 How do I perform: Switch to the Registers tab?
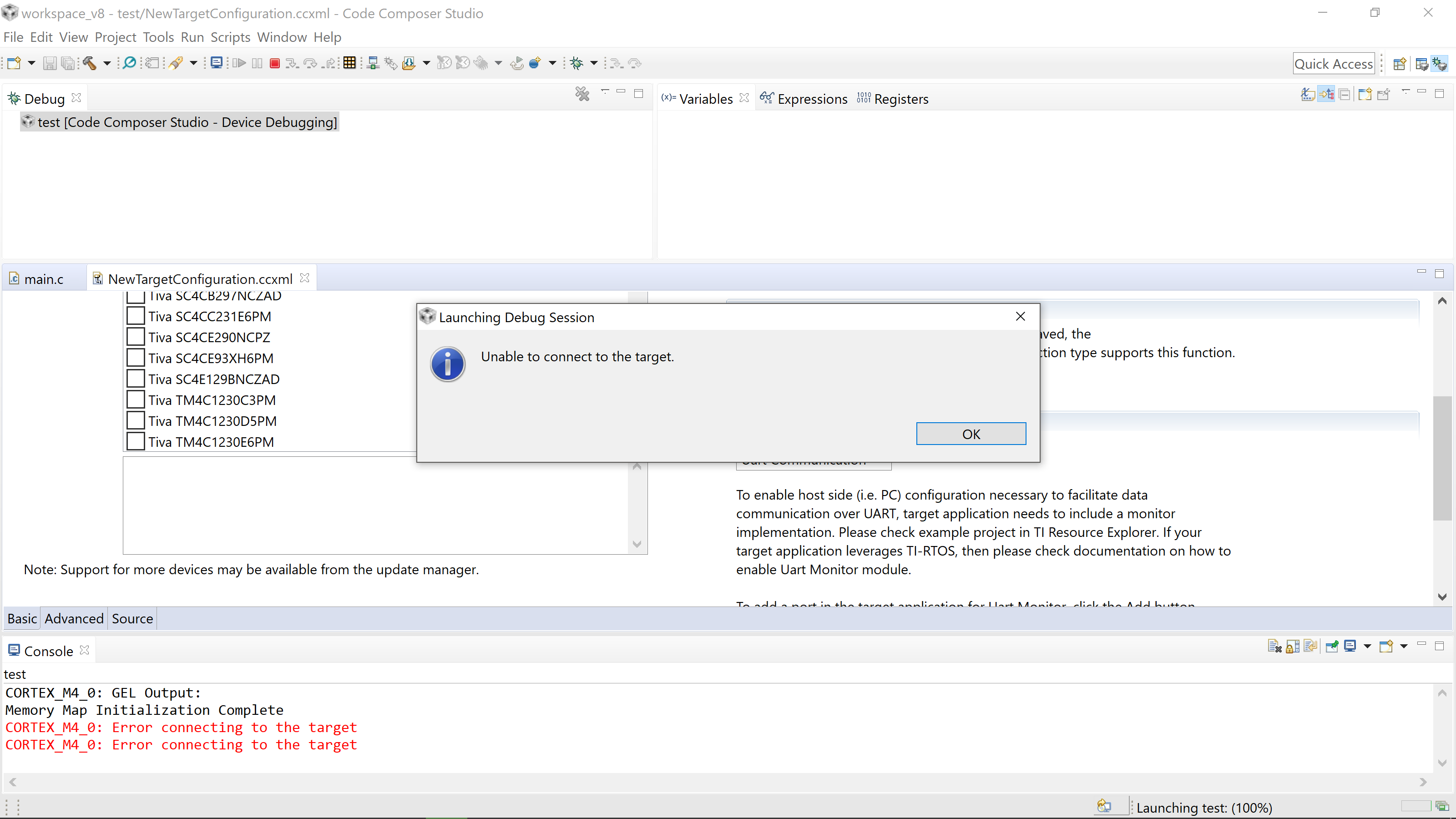click(x=892, y=99)
